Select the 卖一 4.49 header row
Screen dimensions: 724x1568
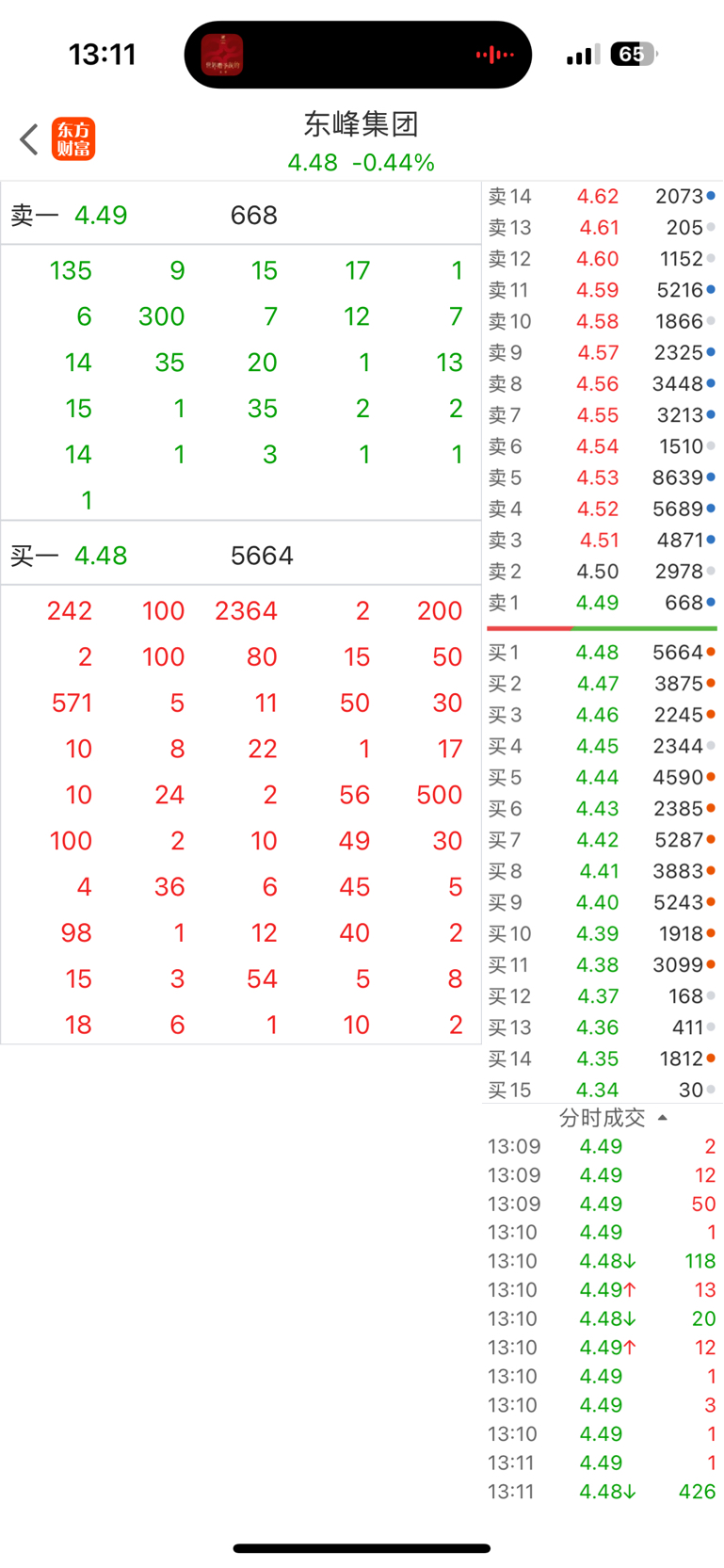point(241,215)
